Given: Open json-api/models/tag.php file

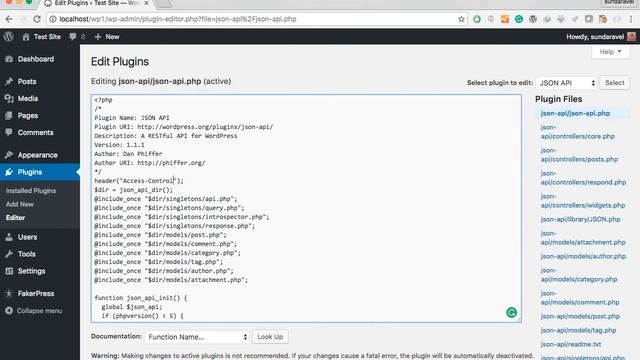Looking at the screenshot, I should click(x=578, y=330).
